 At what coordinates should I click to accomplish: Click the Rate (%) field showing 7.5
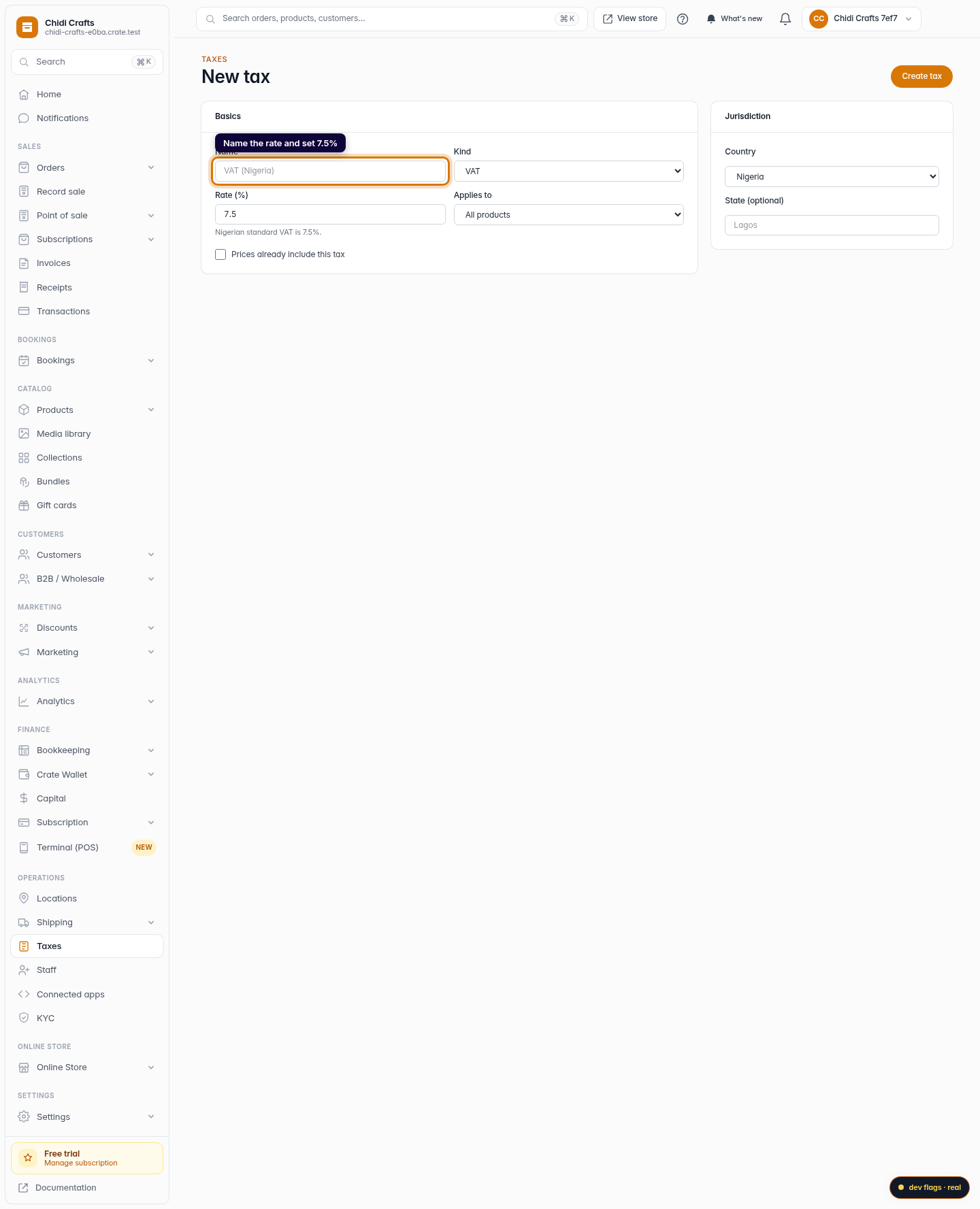[330, 214]
